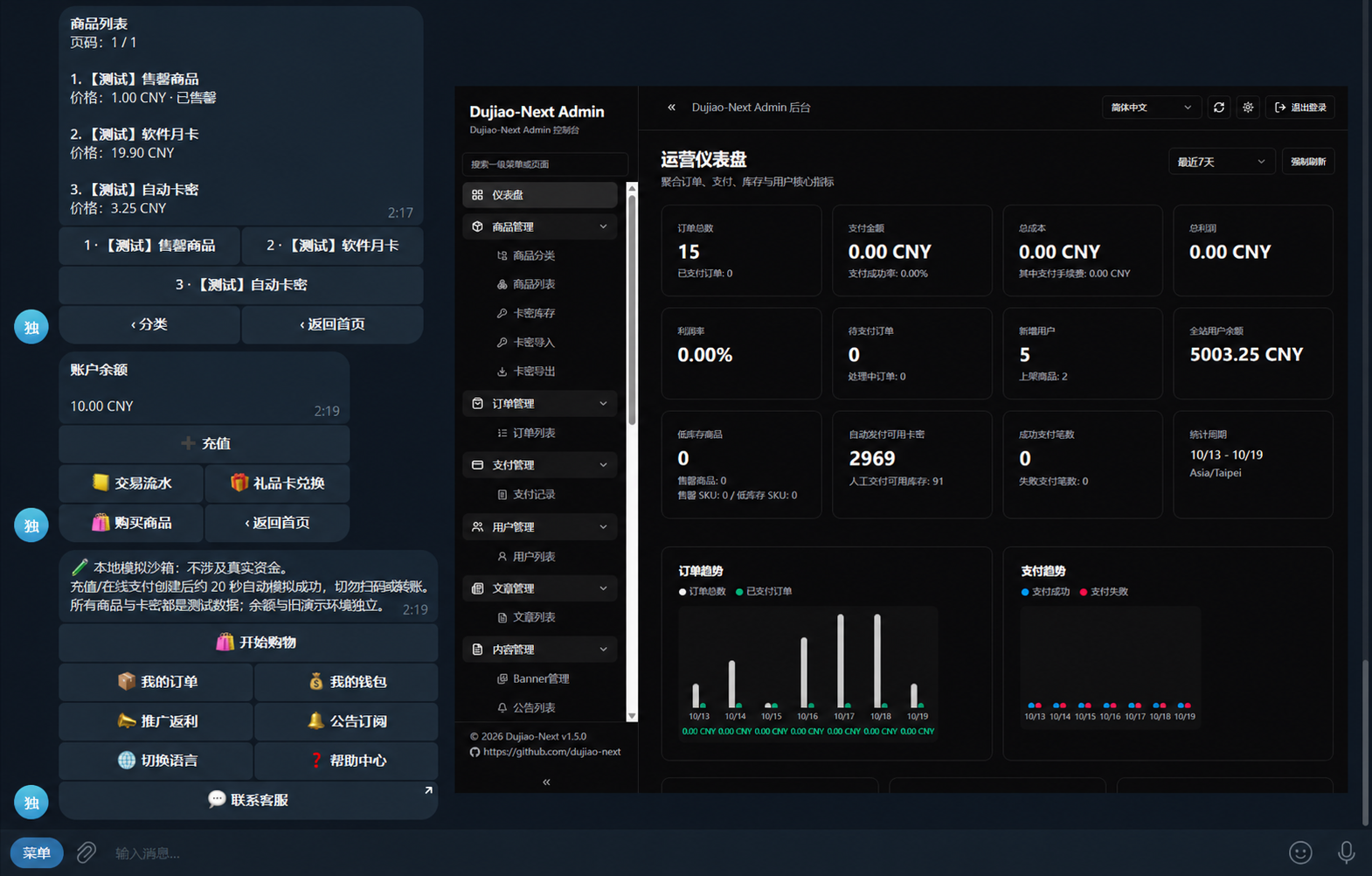This screenshot has height=876, width=1372.
Task: Open the 简体中文 language dropdown
Action: 1151,108
